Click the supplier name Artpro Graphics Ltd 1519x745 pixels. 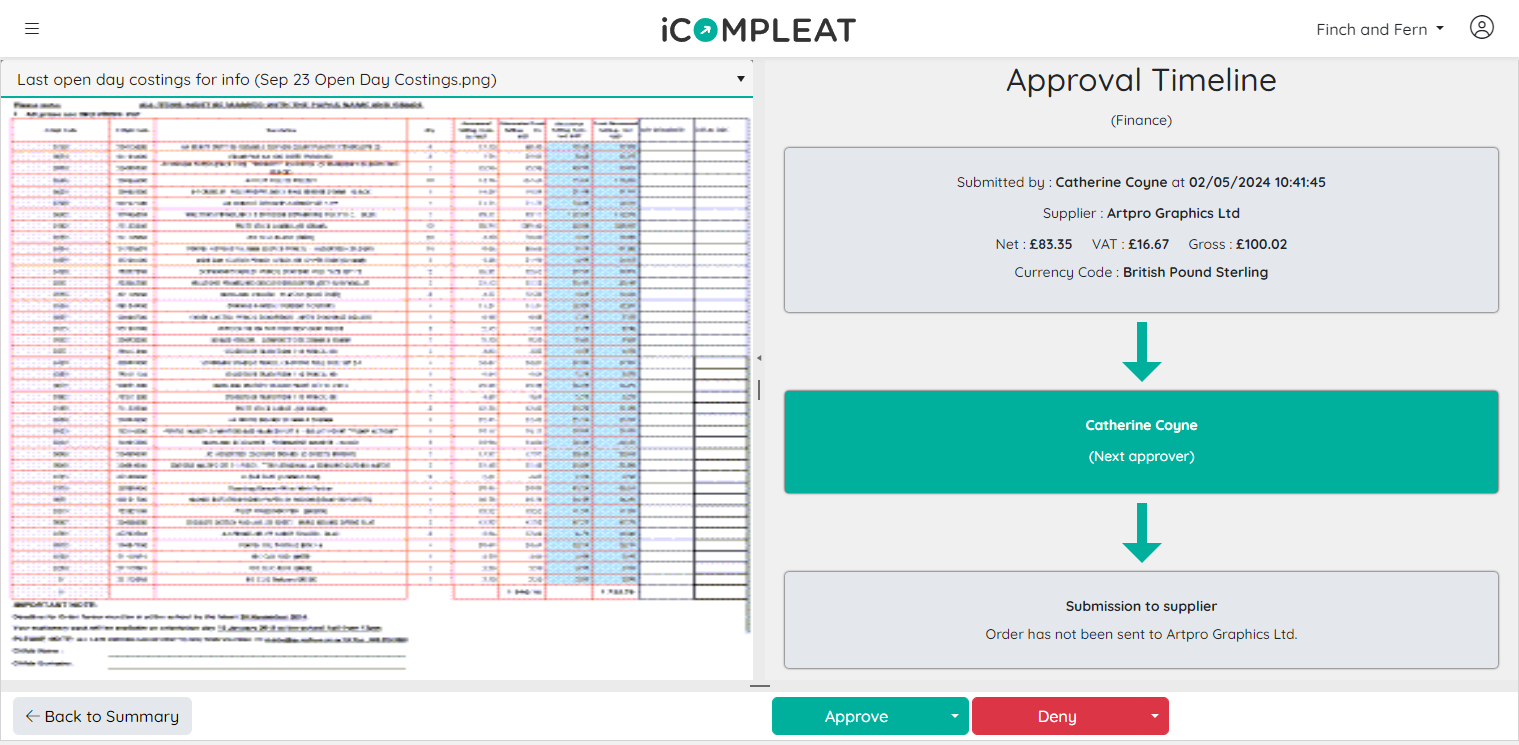(1173, 213)
